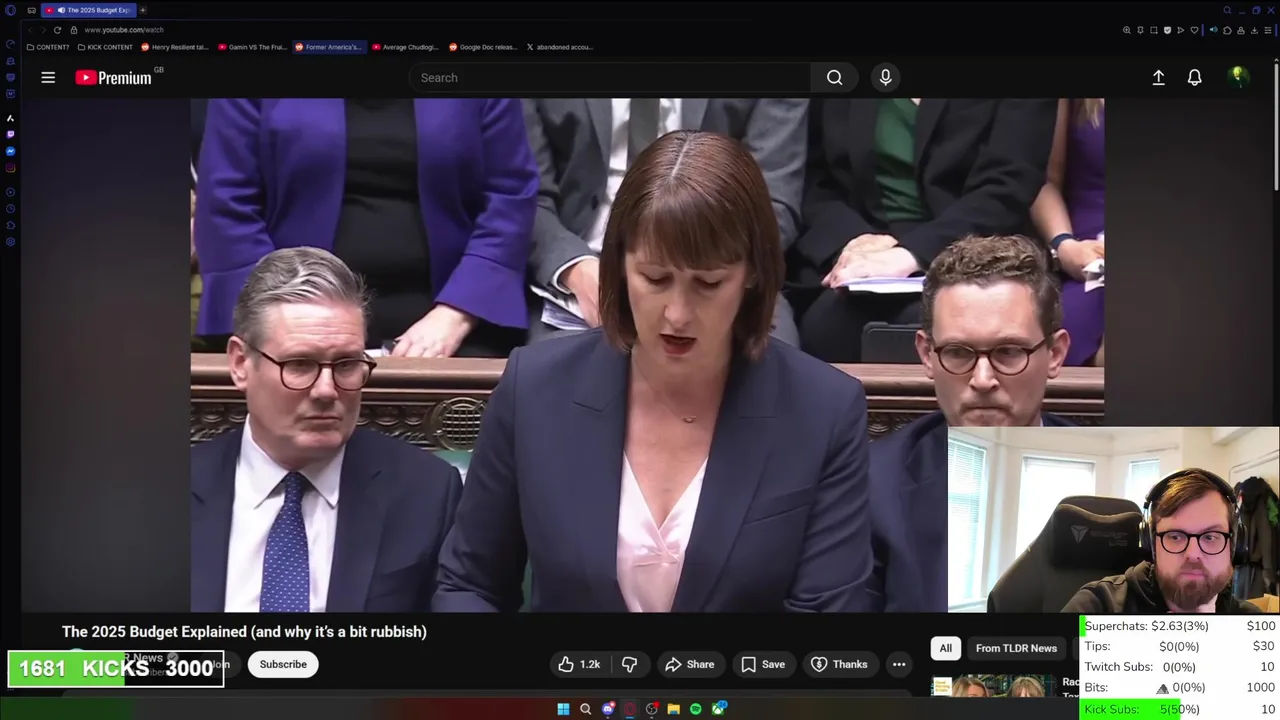Open YouTube notifications bell
This screenshot has height=720, width=1280.
tap(1194, 77)
